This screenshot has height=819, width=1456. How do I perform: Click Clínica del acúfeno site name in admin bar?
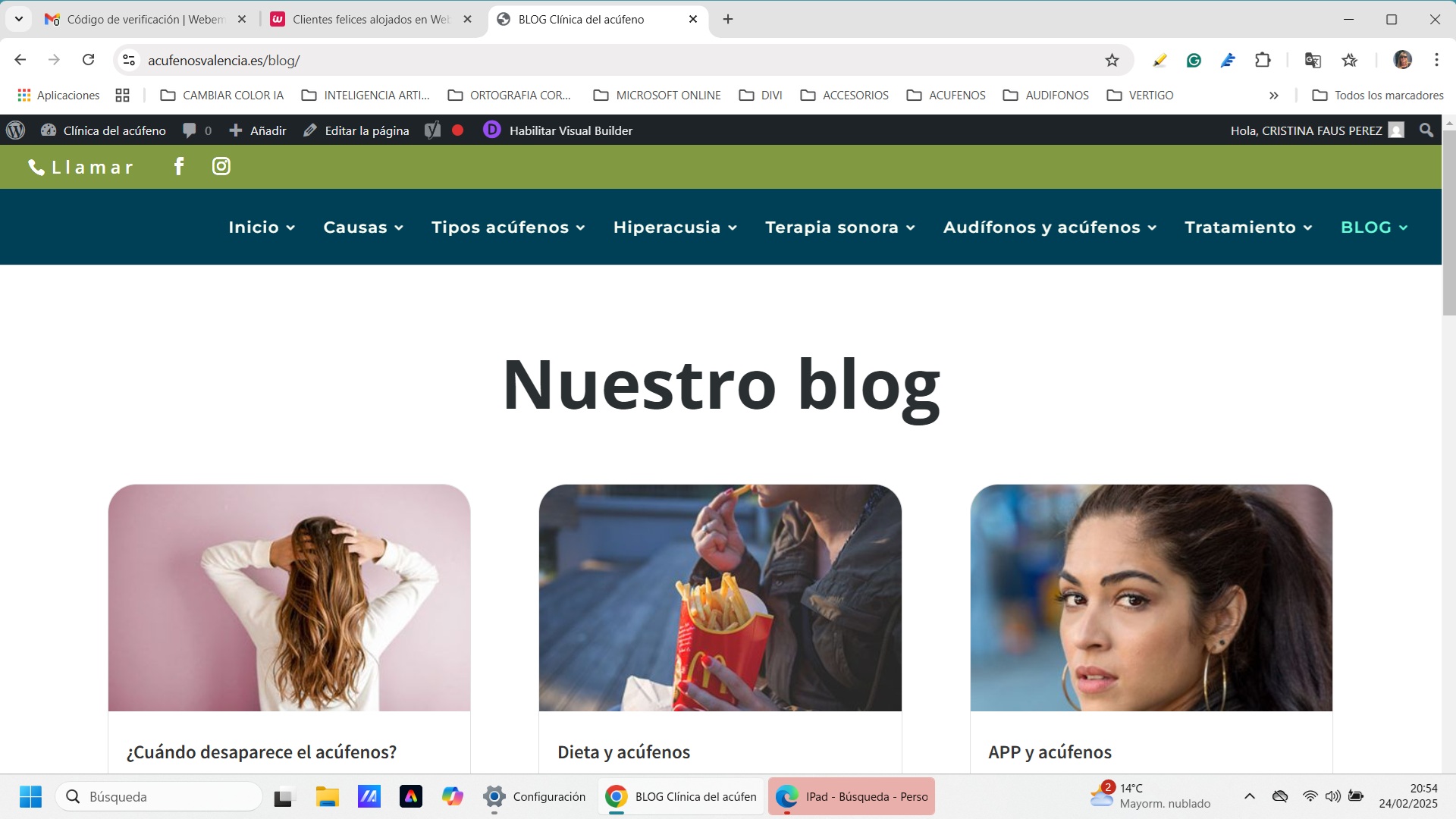tap(103, 130)
